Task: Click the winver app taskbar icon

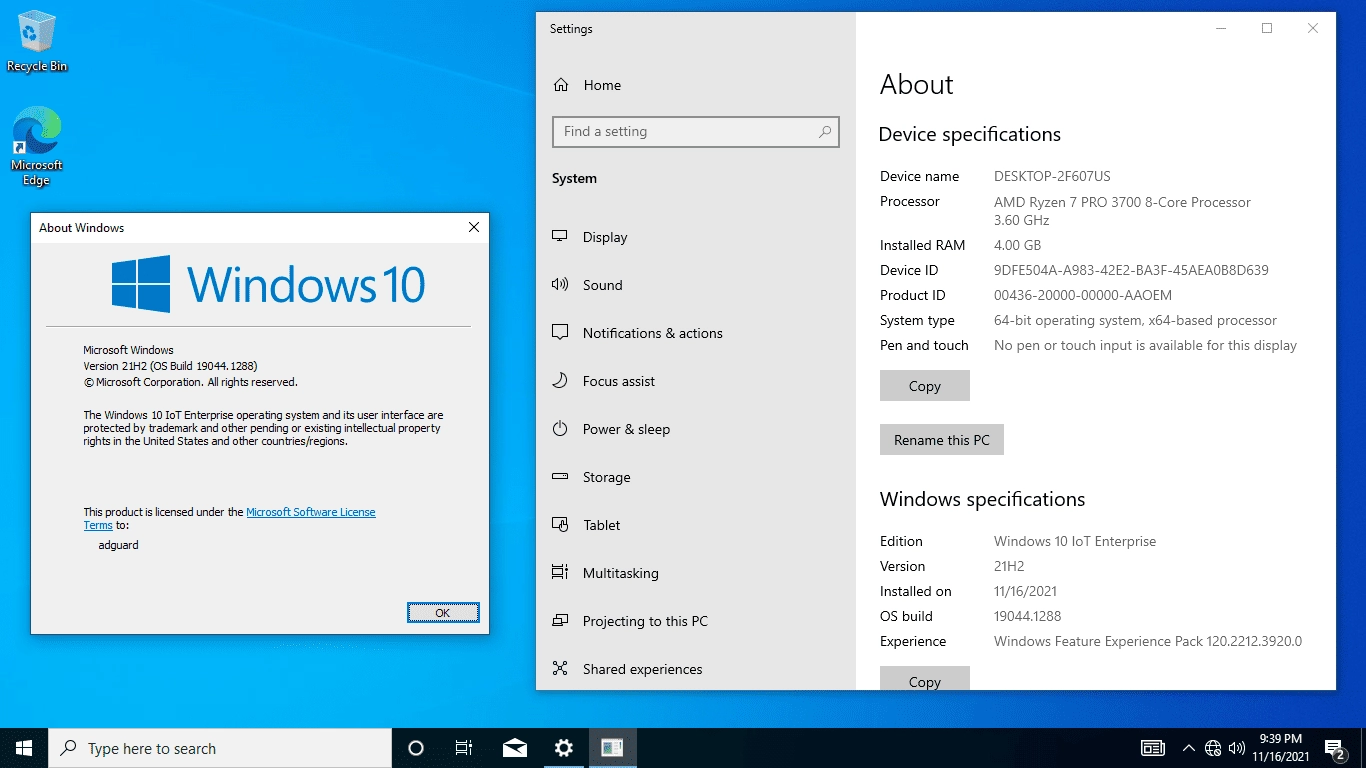Action: click(612, 748)
